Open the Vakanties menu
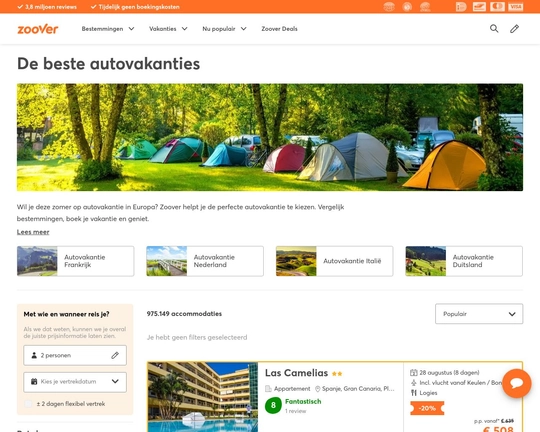This screenshot has width=540, height=432. [x=168, y=29]
